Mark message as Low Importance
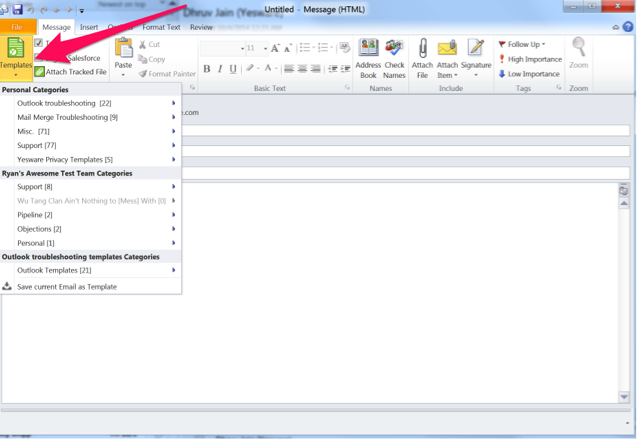637x439 pixels. click(x=529, y=74)
